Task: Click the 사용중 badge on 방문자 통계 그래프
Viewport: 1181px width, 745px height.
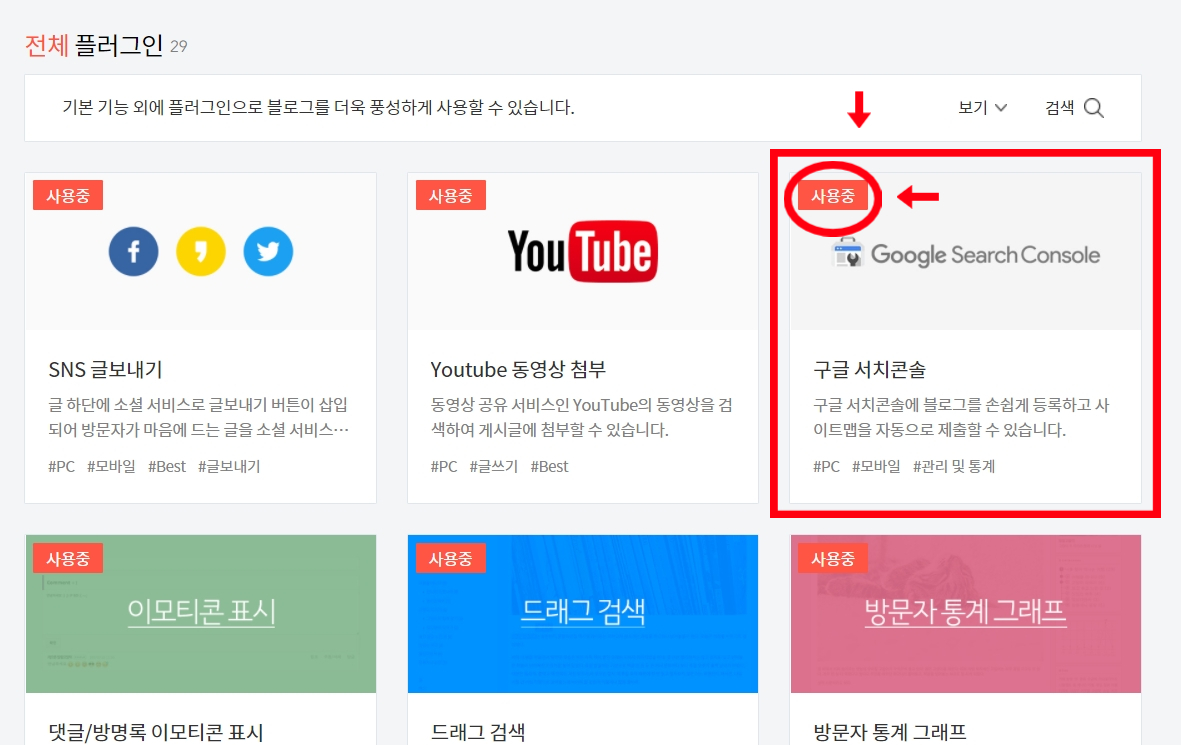Action: coord(833,558)
